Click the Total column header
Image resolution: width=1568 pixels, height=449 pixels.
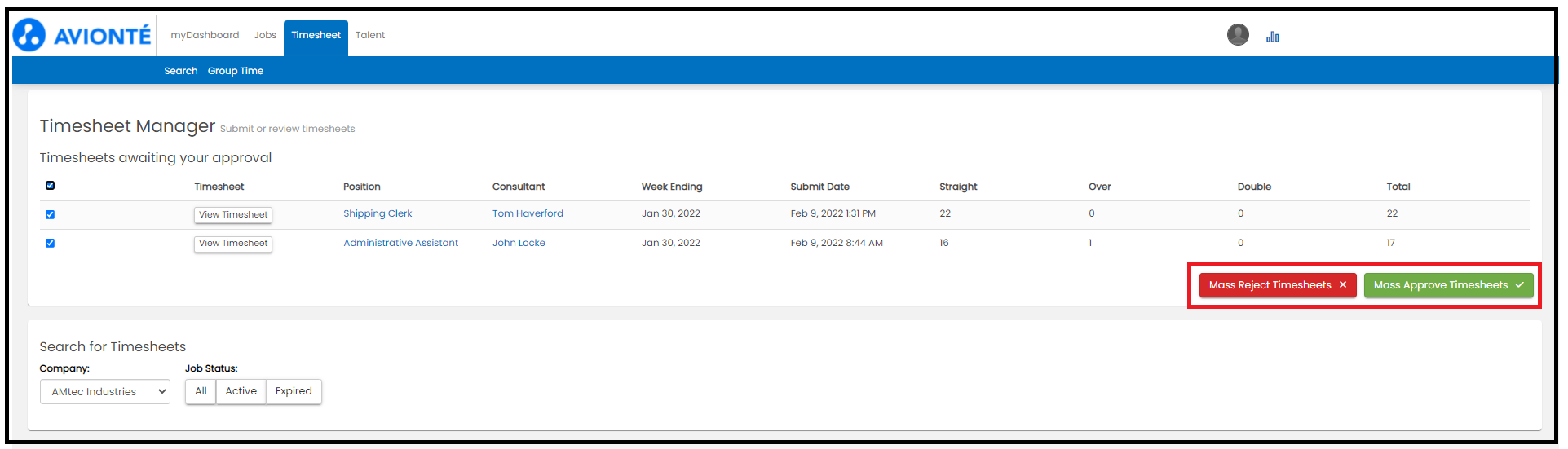pyautogui.click(x=1398, y=187)
